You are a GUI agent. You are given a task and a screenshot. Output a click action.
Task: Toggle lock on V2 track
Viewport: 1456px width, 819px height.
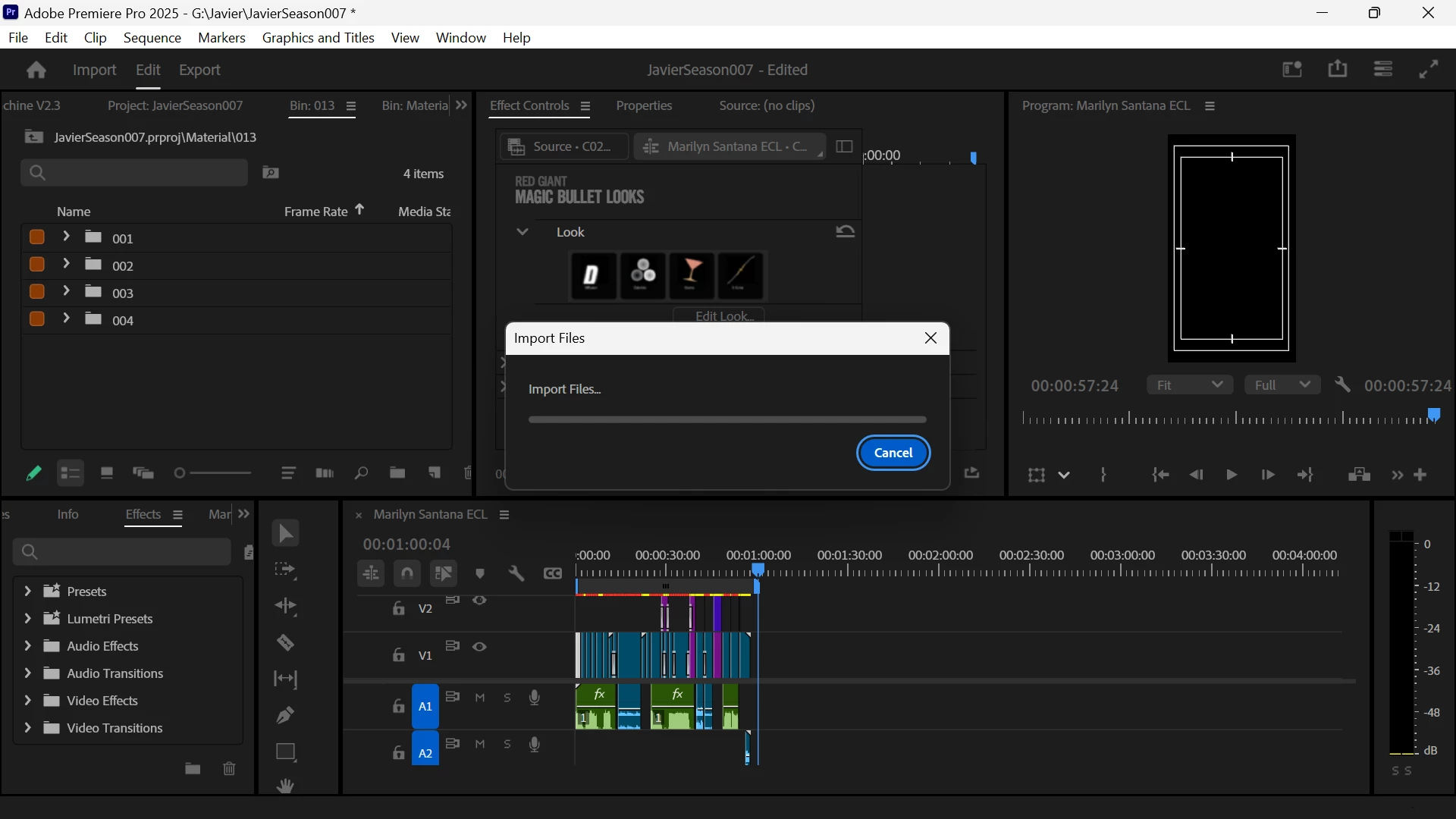(399, 608)
